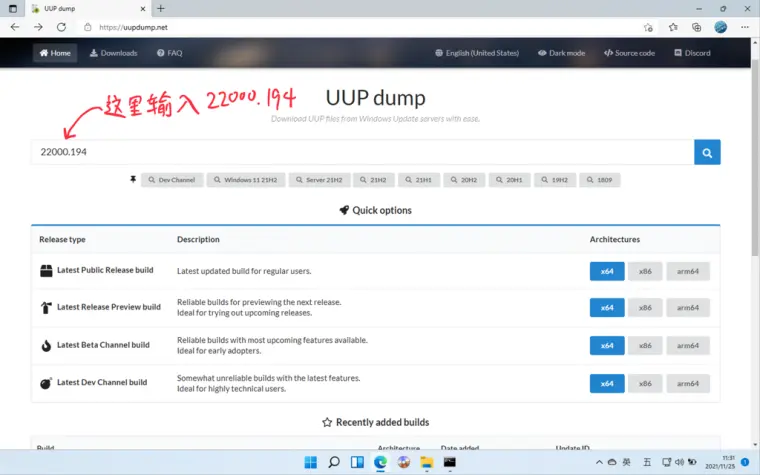The height and width of the screenshot is (475, 760).
Task: Open taskbar Search icon
Action: tap(334, 462)
